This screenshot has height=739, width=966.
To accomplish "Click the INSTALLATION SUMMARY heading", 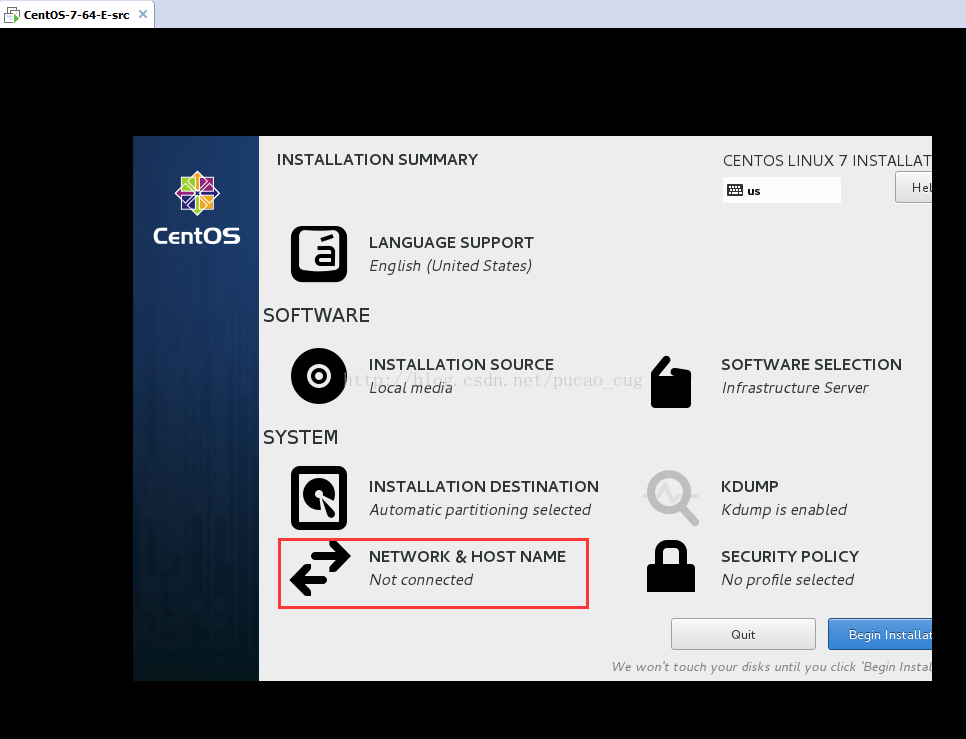I will tap(377, 160).
